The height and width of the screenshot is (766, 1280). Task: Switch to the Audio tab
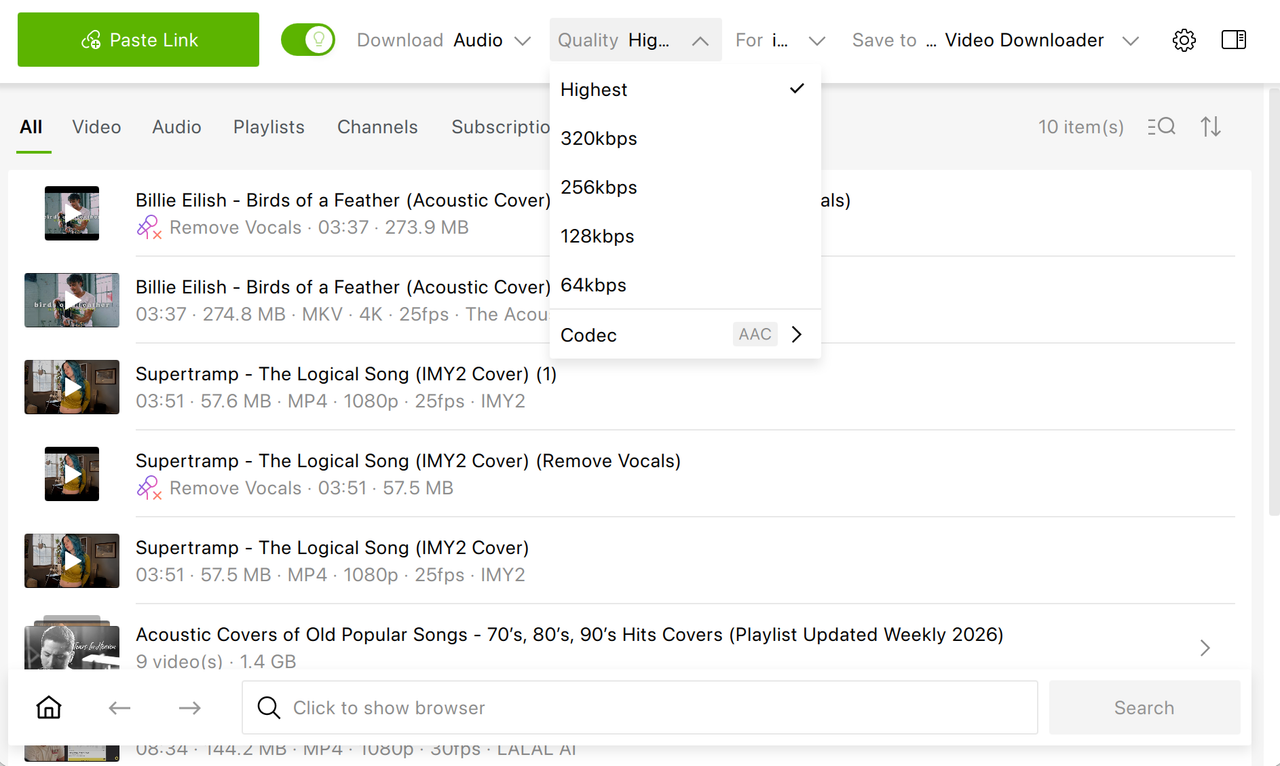[x=177, y=127]
